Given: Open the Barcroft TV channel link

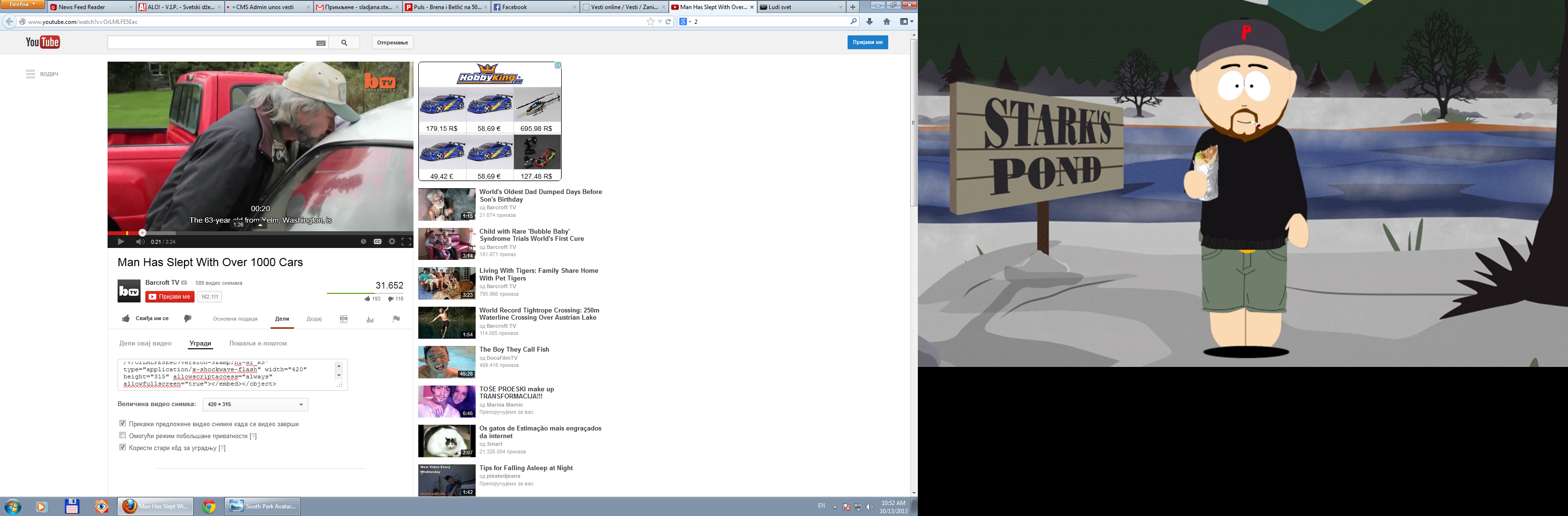Looking at the screenshot, I should [x=162, y=282].
